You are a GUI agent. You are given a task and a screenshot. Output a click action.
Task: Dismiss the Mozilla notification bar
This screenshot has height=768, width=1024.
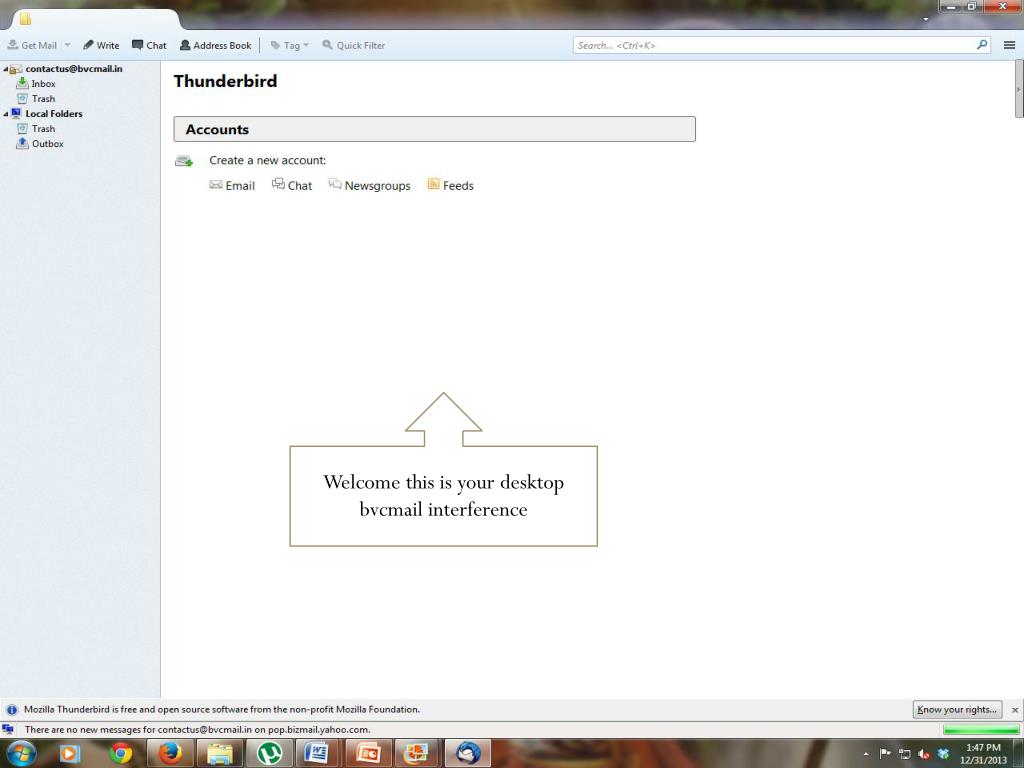click(x=1014, y=710)
